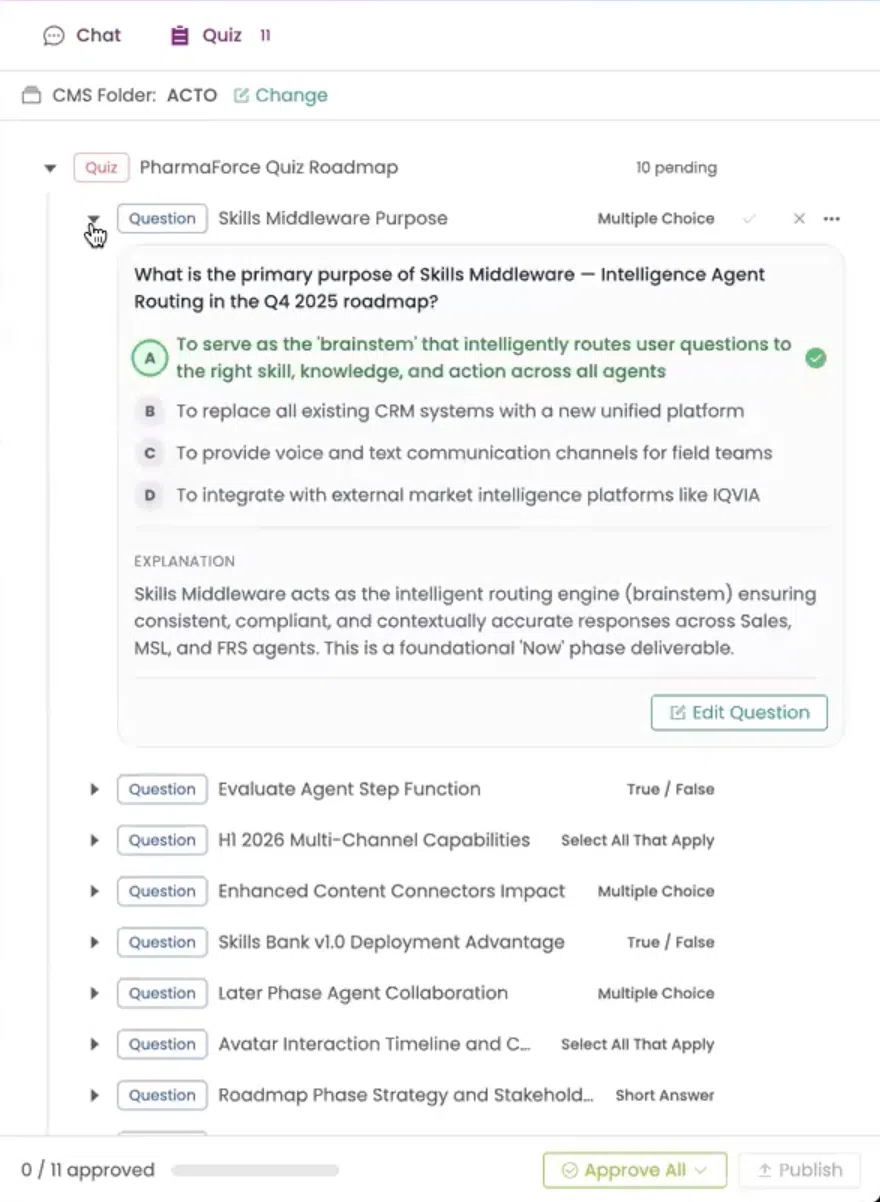
Task: Click the edit pencil icon next to Change
Action: 241,94
